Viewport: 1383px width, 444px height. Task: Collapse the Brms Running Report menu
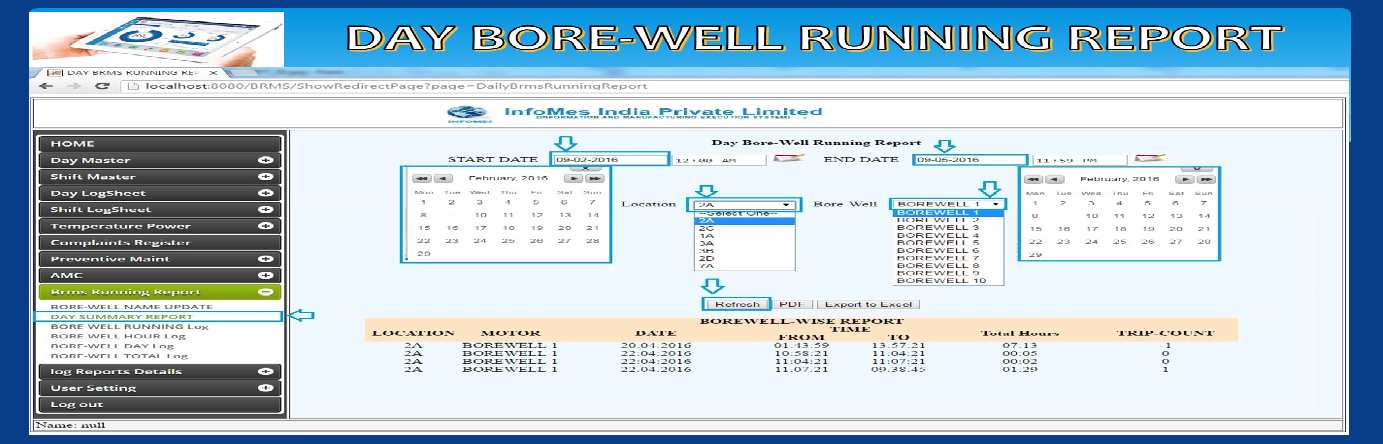click(265, 292)
